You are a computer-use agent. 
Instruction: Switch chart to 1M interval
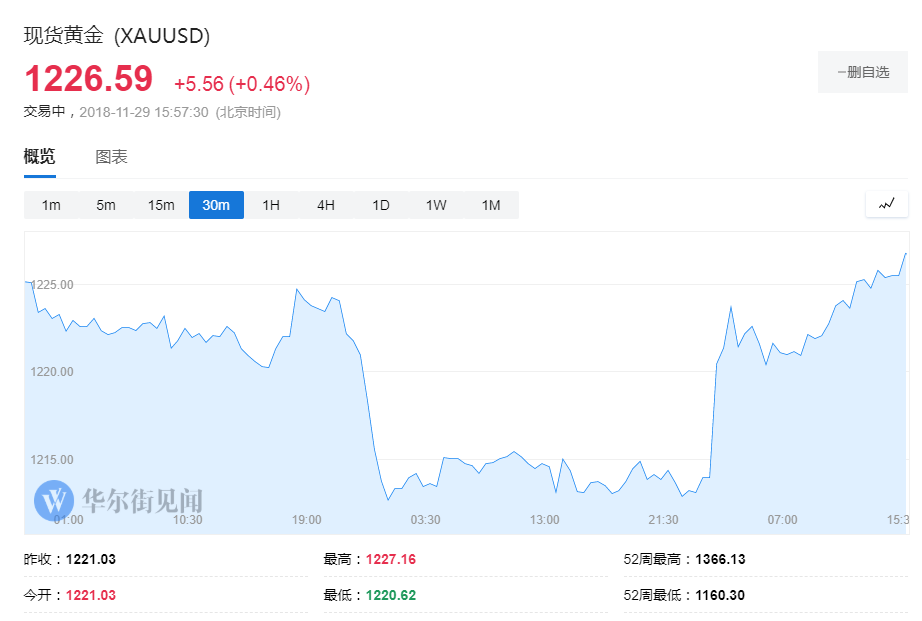491,205
